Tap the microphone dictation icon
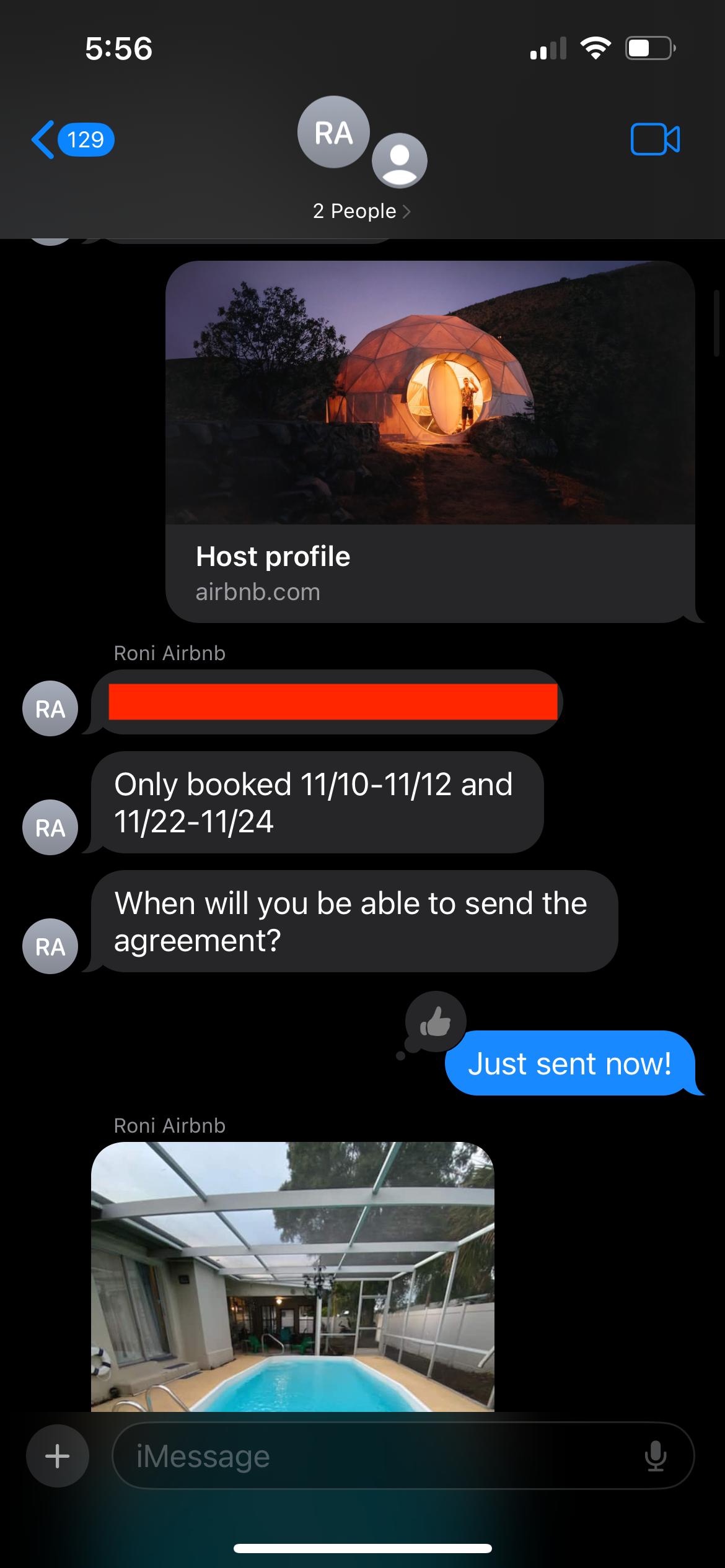The width and height of the screenshot is (725, 1568). [x=655, y=1456]
